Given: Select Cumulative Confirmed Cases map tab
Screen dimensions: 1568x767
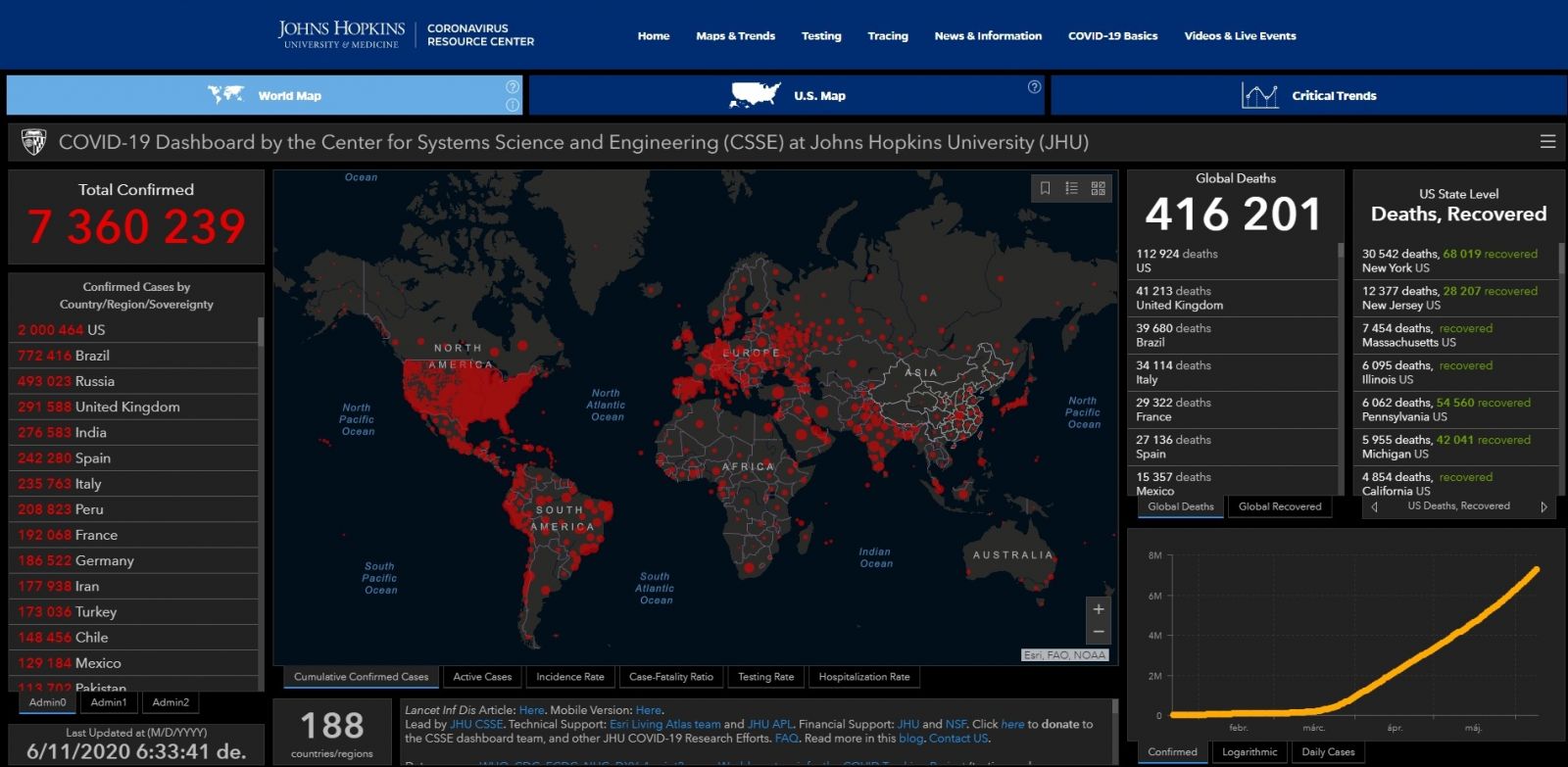Looking at the screenshot, I should pos(361,677).
